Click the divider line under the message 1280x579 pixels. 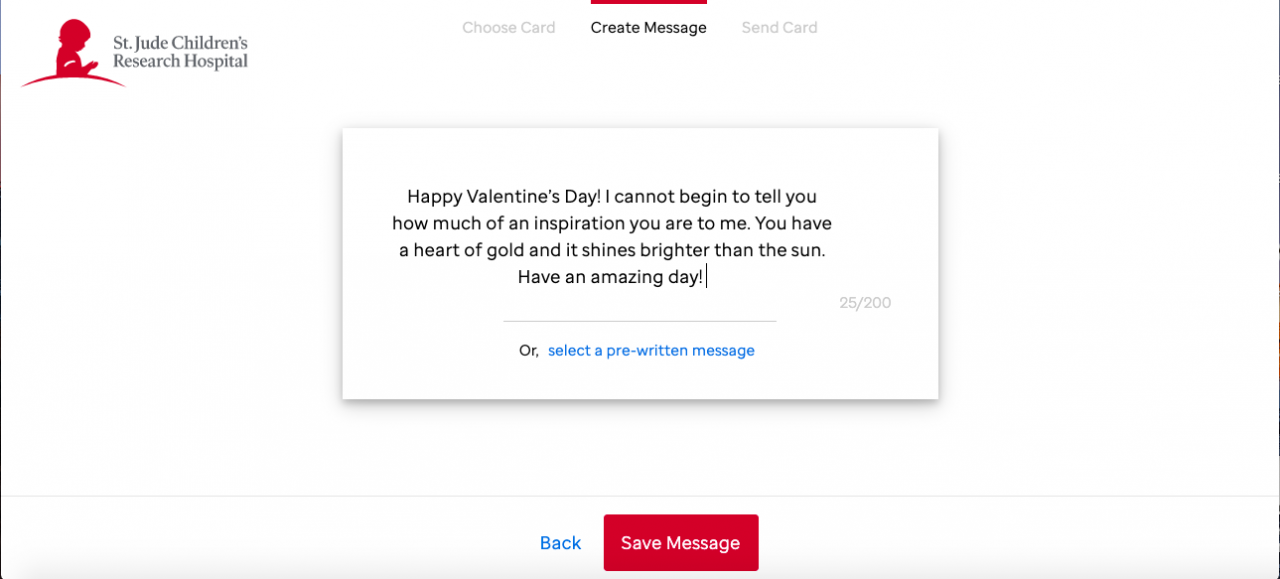[x=640, y=321]
